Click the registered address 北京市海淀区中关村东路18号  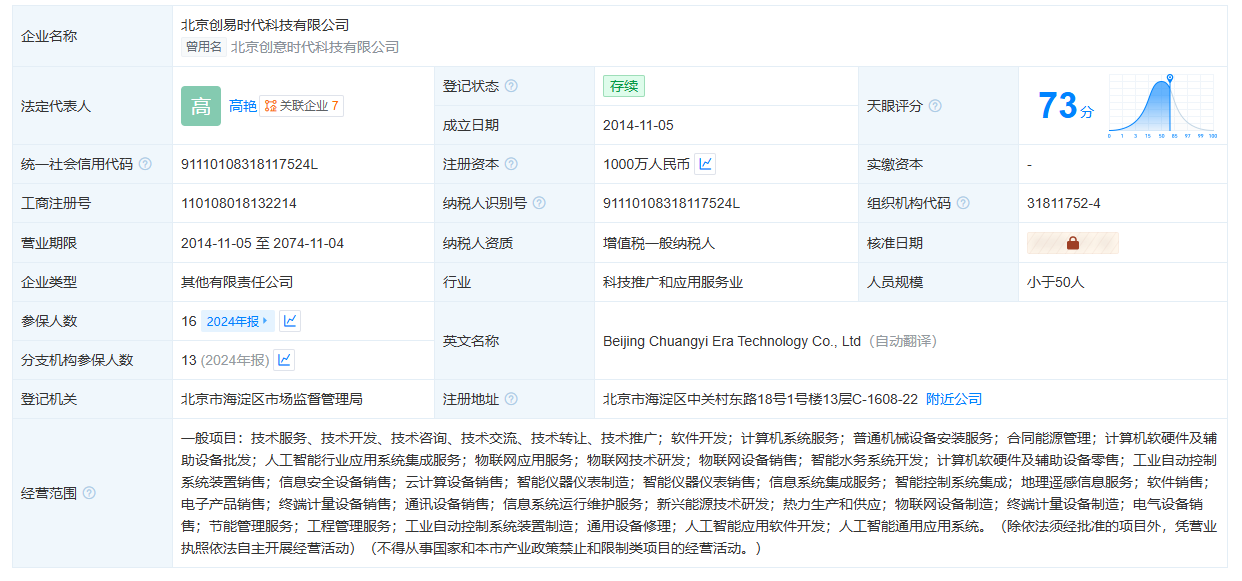pyautogui.click(x=760, y=399)
